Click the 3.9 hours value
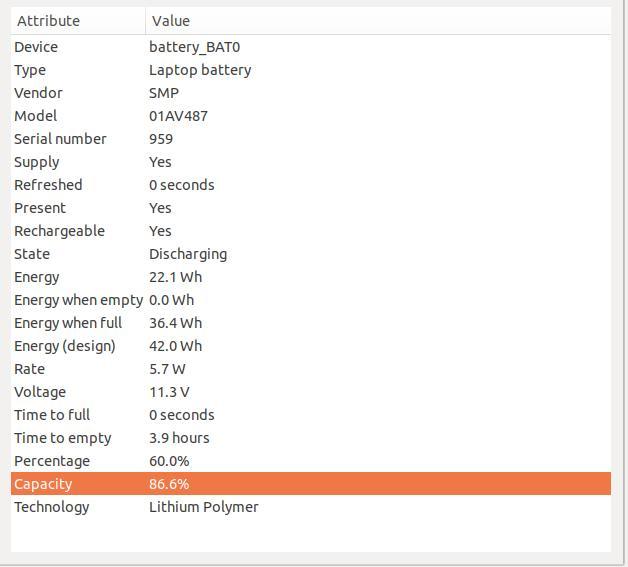 179,438
